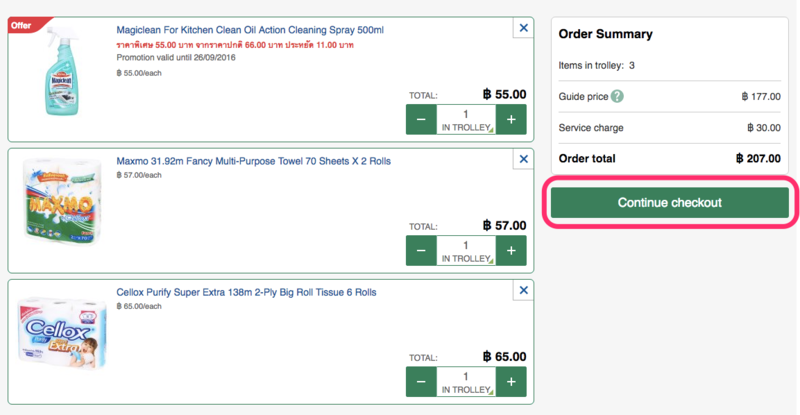Decrease Cellox tissue quantity with minus button
800x415 pixels.
click(x=421, y=382)
